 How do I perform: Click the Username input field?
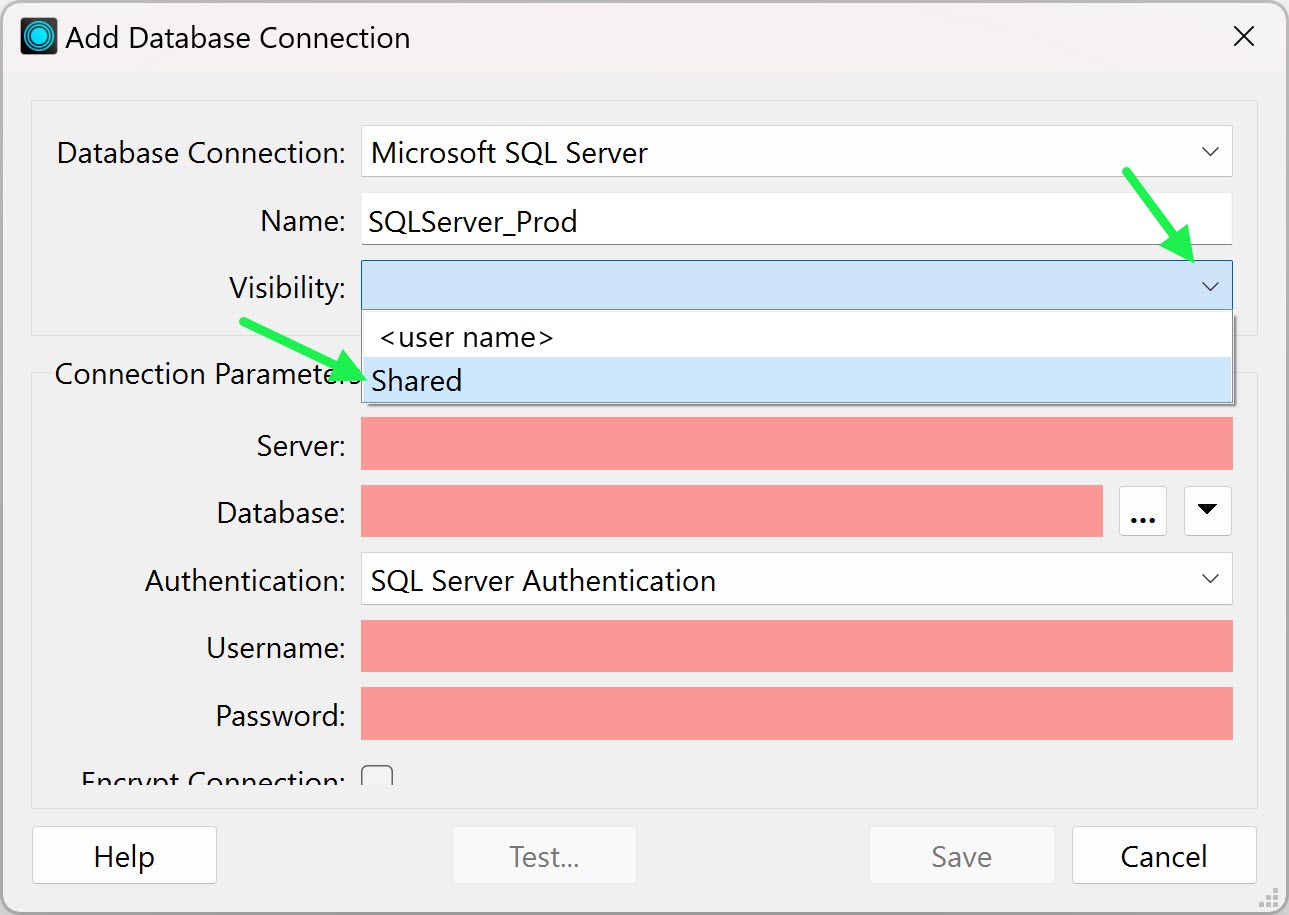[796, 646]
